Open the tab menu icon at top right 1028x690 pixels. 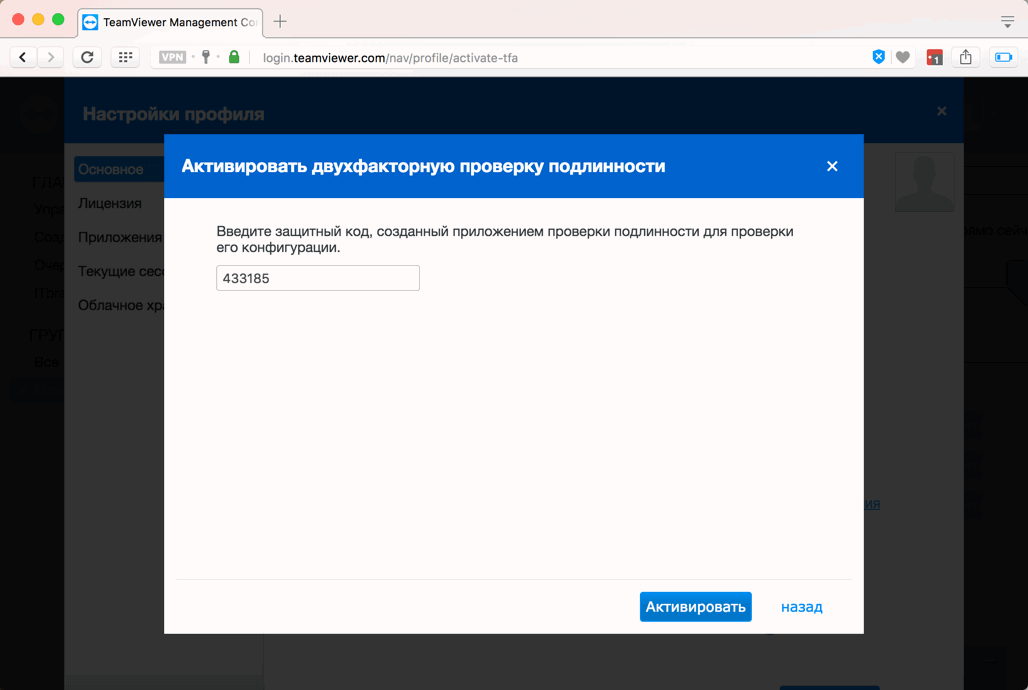tap(1008, 22)
